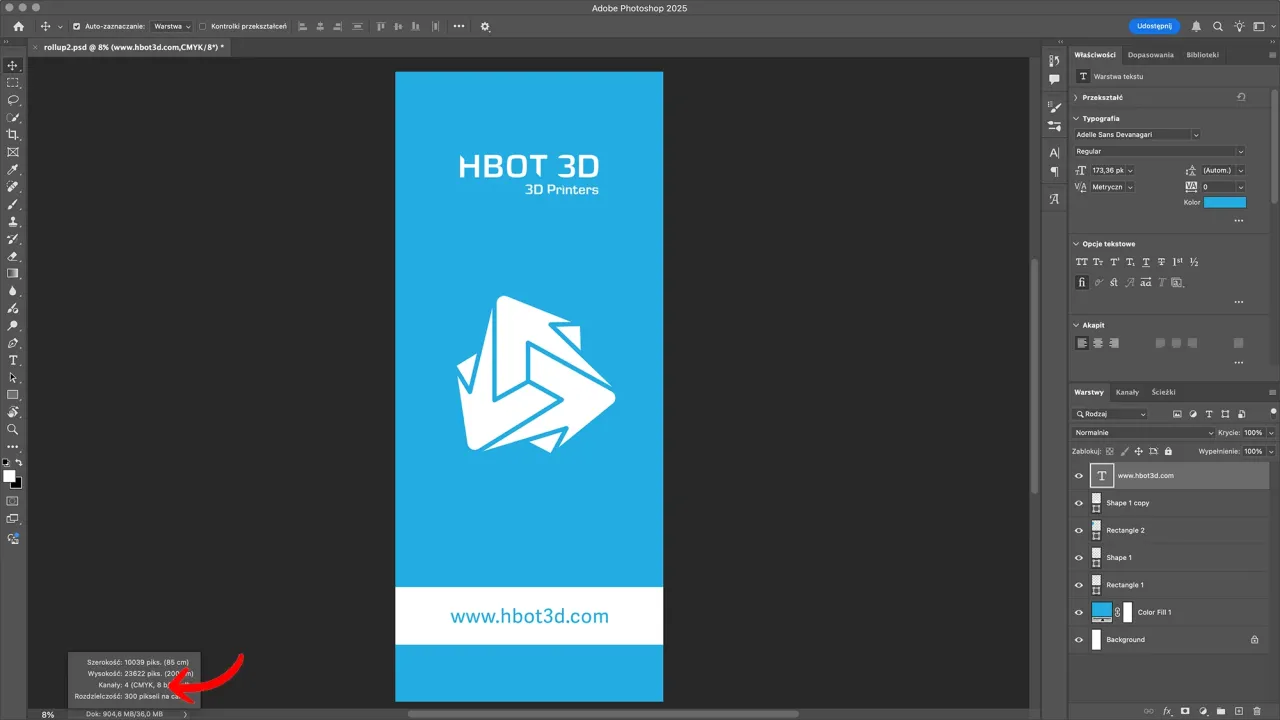Delete layer using the trash icon
The width and height of the screenshot is (1280, 720).
[1257, 711]
